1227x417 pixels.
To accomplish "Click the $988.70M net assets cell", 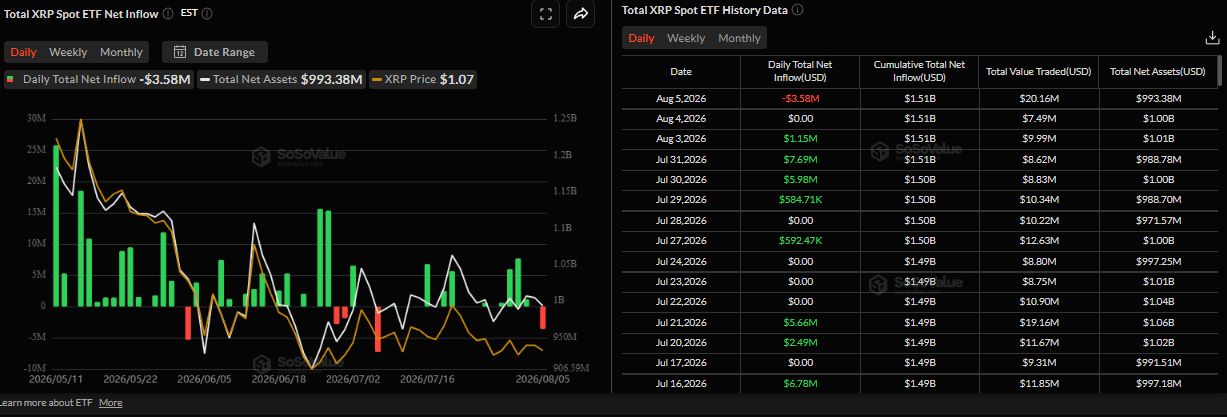I will pyautogui.click(x=1157, y=200).
